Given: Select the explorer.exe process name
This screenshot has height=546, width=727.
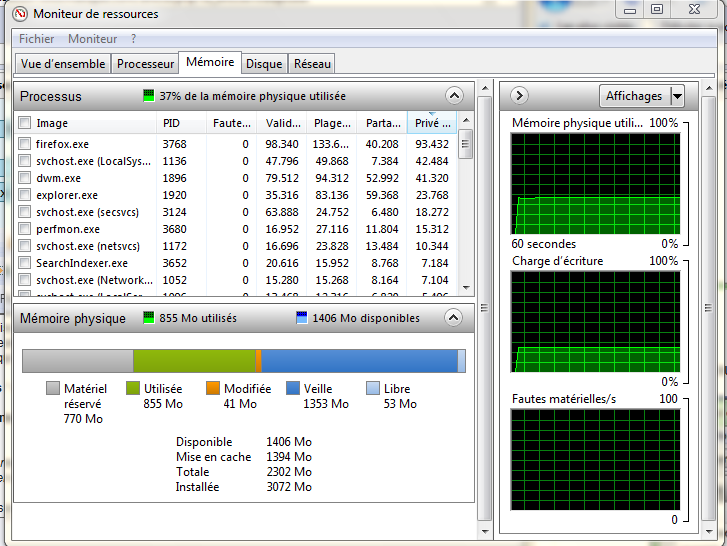Looking at the screenshot, I should click(x=67, y=195).
